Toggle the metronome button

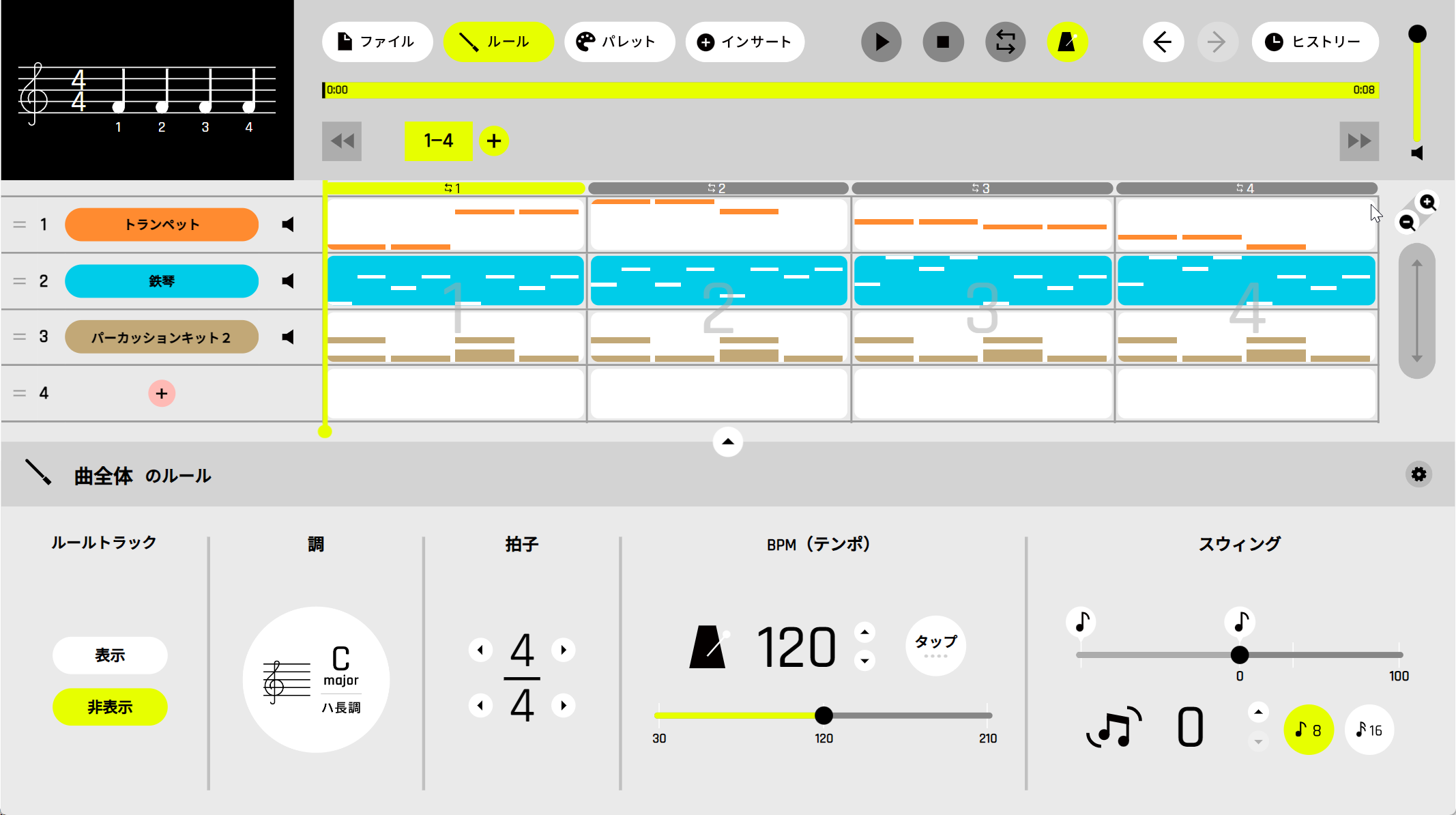pos(1067,42)
